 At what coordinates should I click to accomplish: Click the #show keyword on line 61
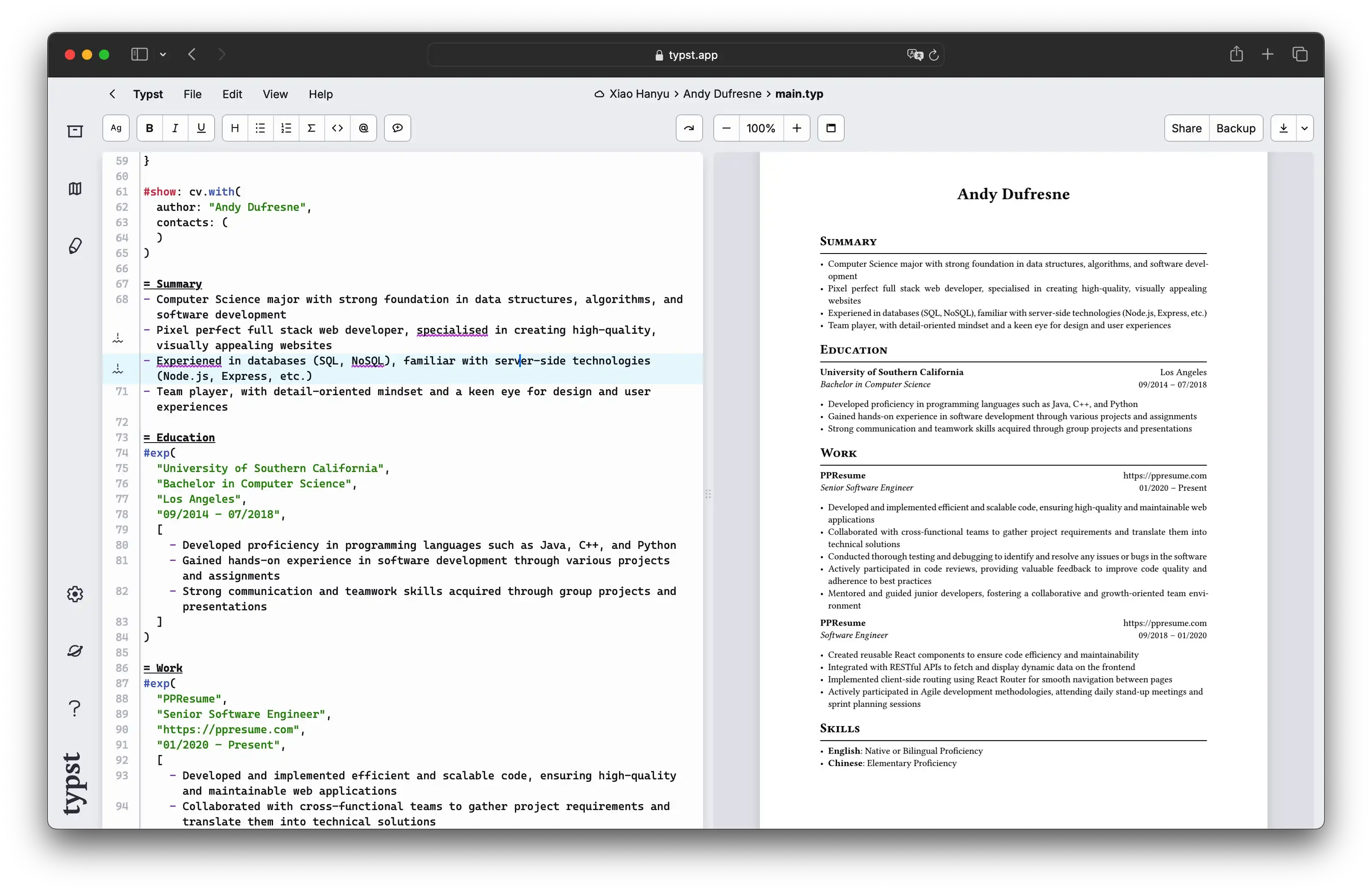tap(160, 192)
